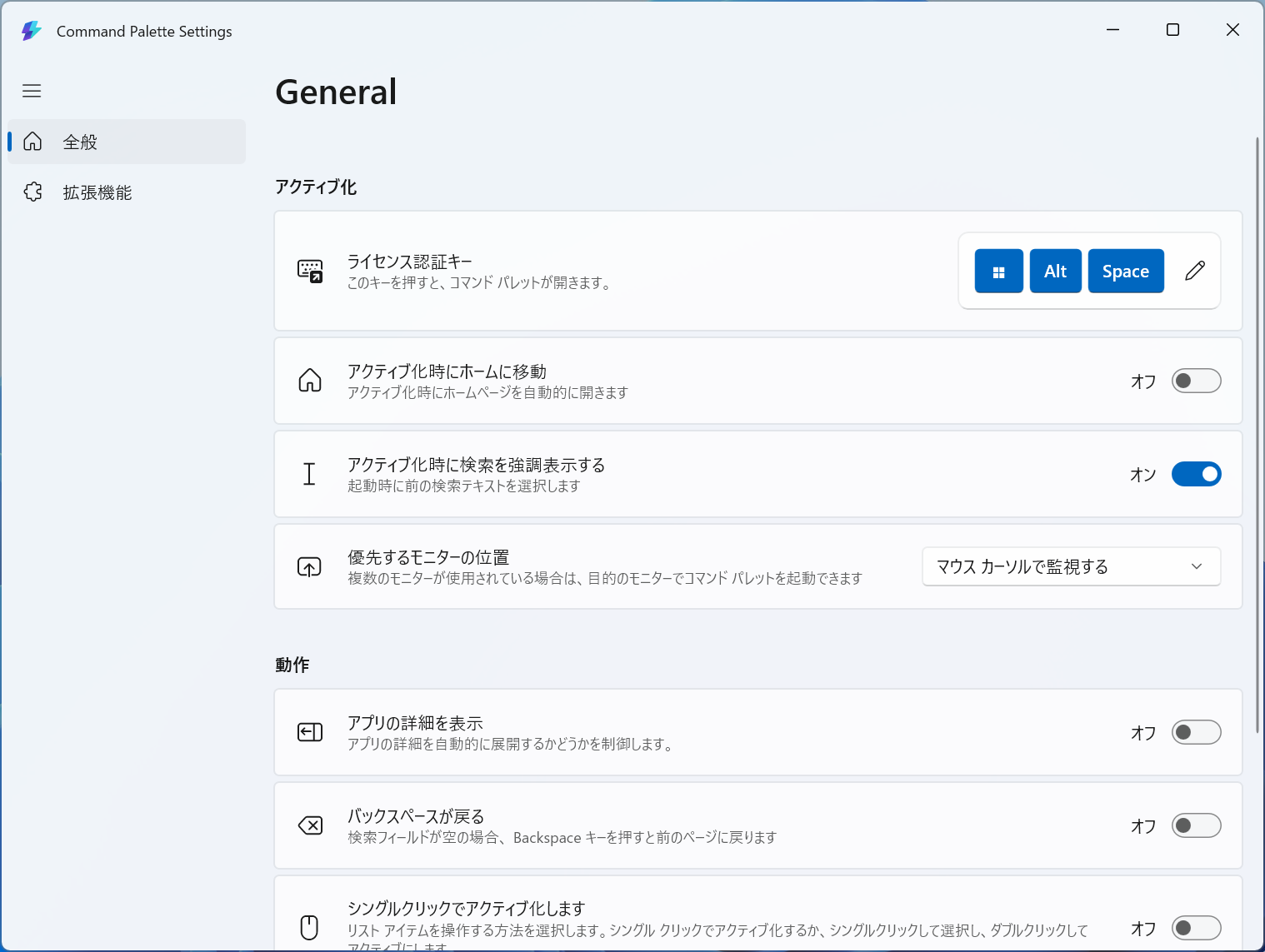
Task: Turn on アプリの詳細を表示
Action: (1196, 732)
